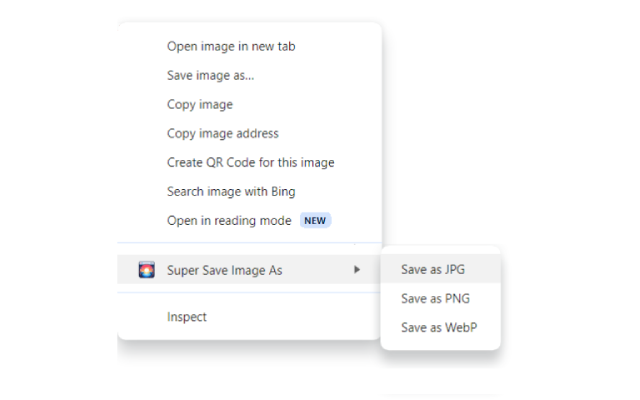The image size is (640, 400).
Task: Click the Super Save Image As extension icon
Action: point(146,270)
